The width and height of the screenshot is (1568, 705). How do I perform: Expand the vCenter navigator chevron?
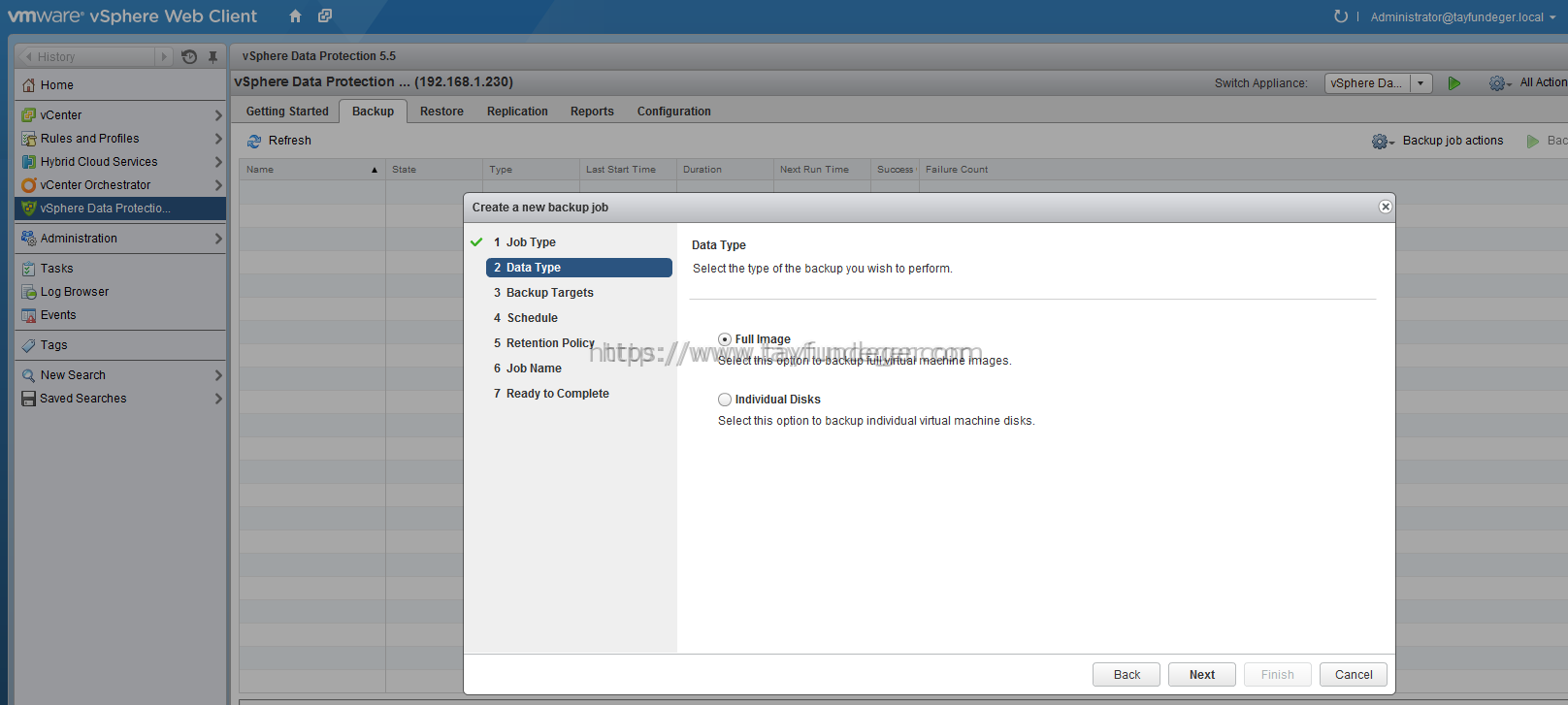(x=217, y=115)
